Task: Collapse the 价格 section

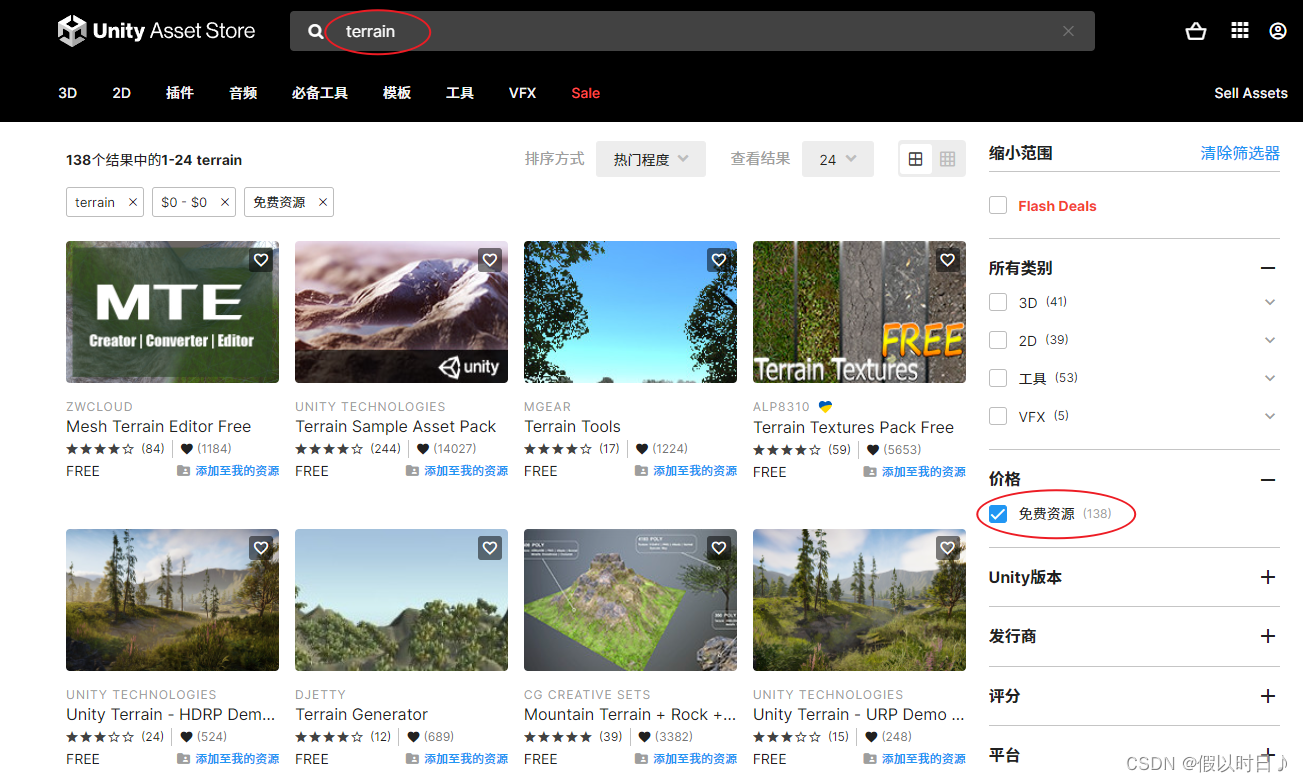Action: point(1268,480)
